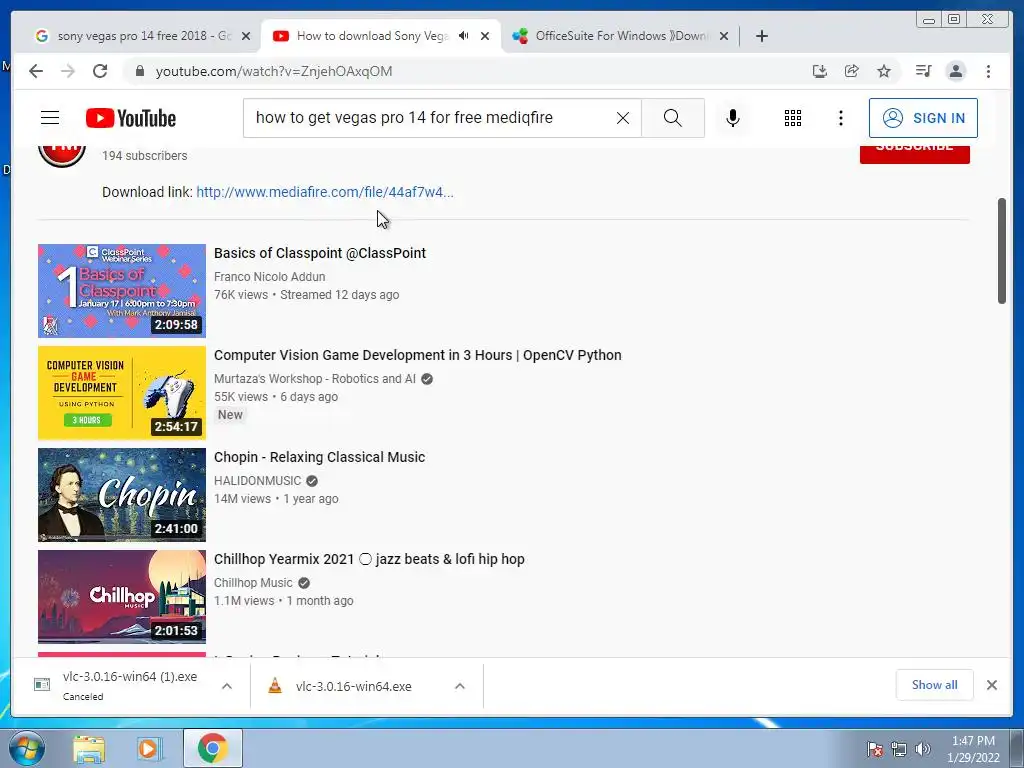Visit HALIDONMUSIC channel name
The width and height of the screenshot is (1024, 768).
257,481
